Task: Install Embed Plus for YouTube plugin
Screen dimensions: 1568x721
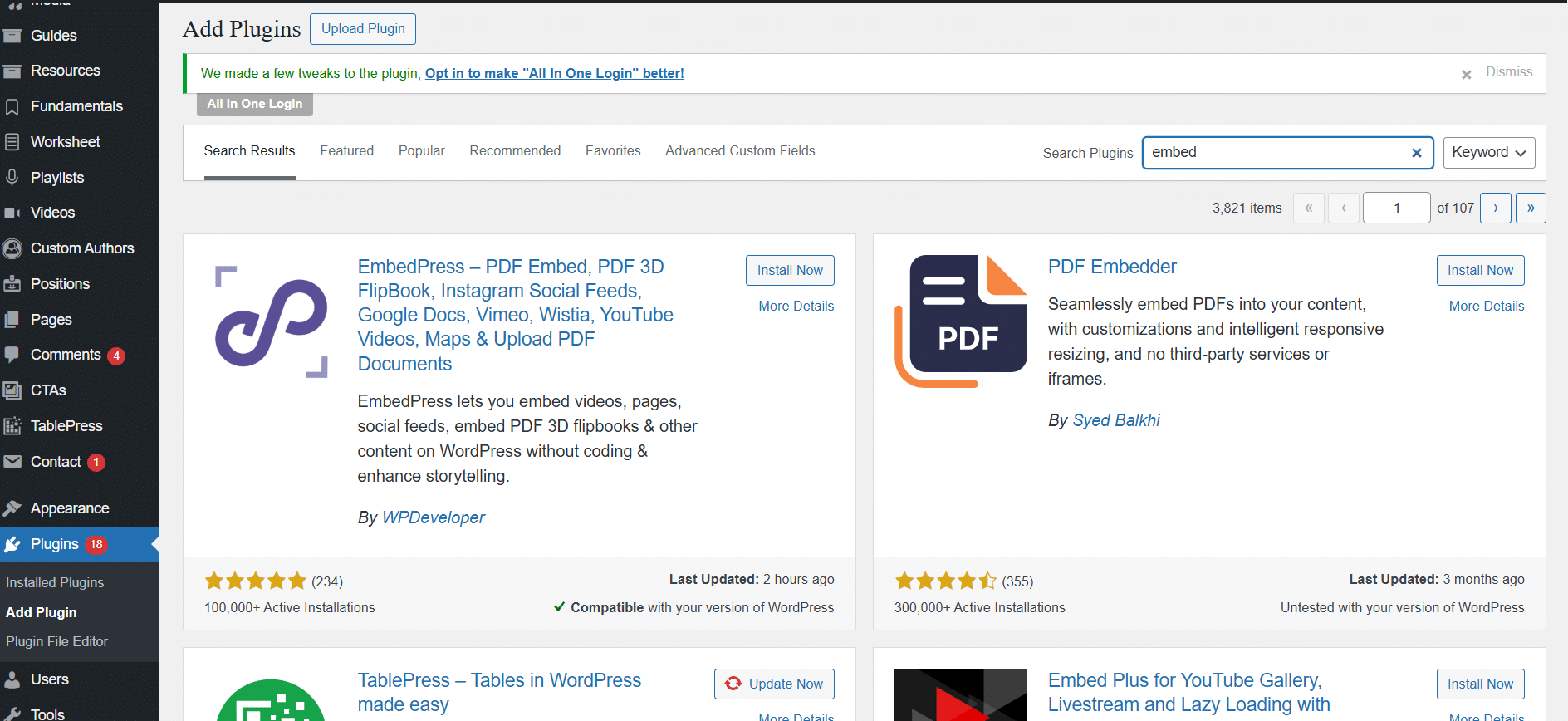Action: pyautogui.click(x=1480, y=684)
